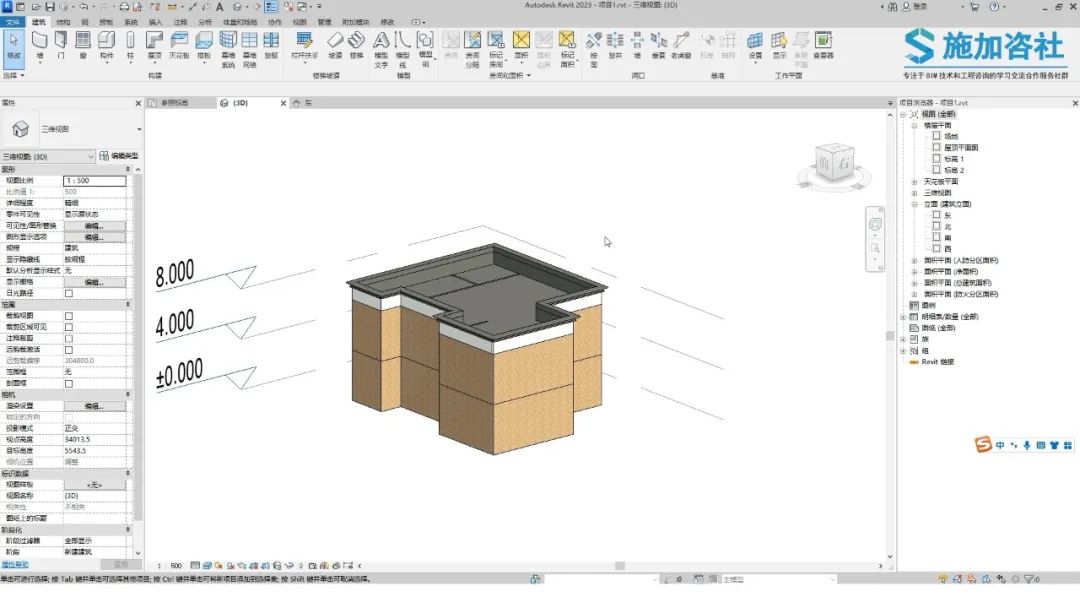Click the Shaft (竖井) opening tool
The width and height of the screenshot is (1080, 608).
pos(615,45)
